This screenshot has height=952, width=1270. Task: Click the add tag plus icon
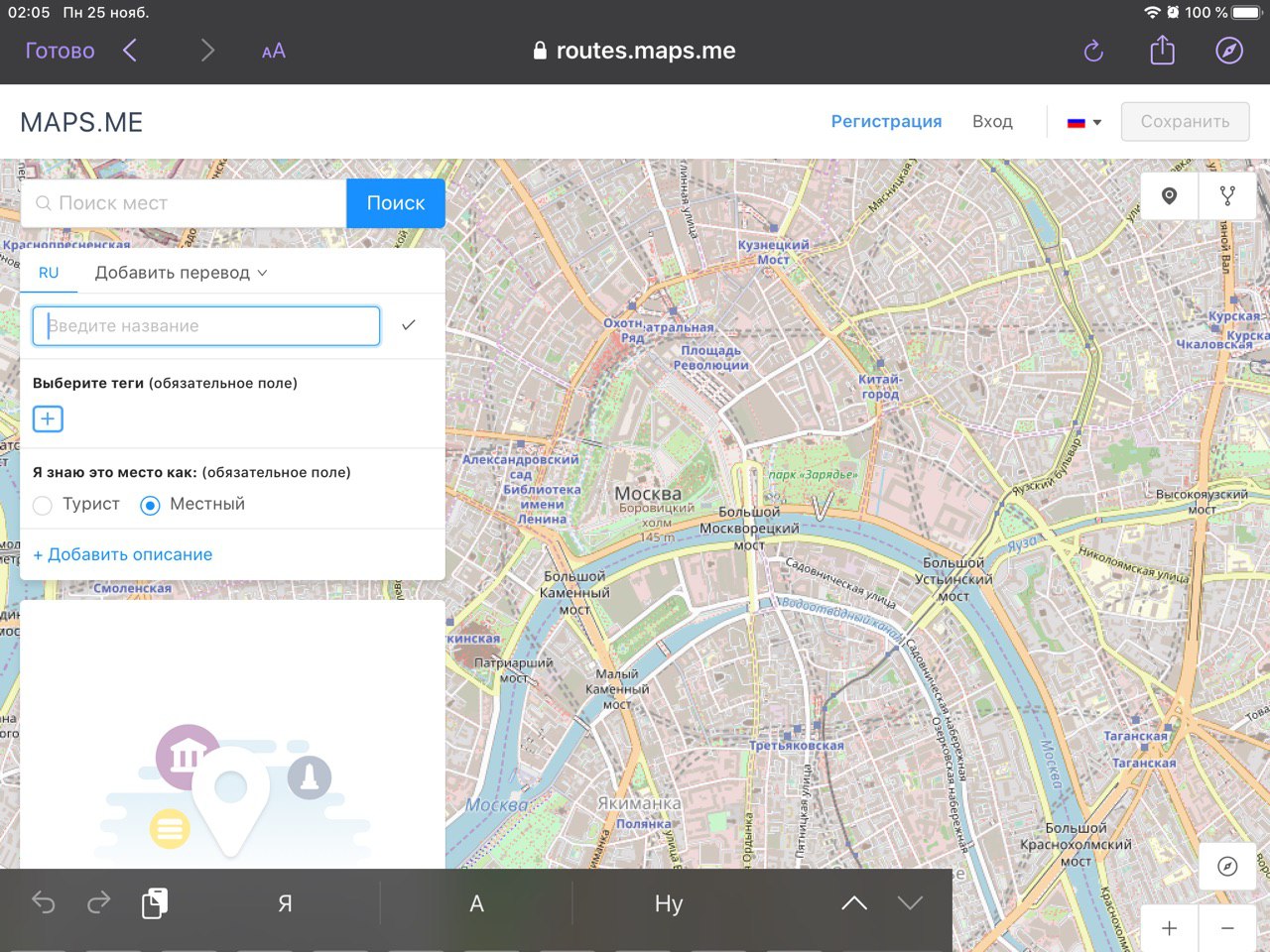pyautogui.click(x=48, y=418)
